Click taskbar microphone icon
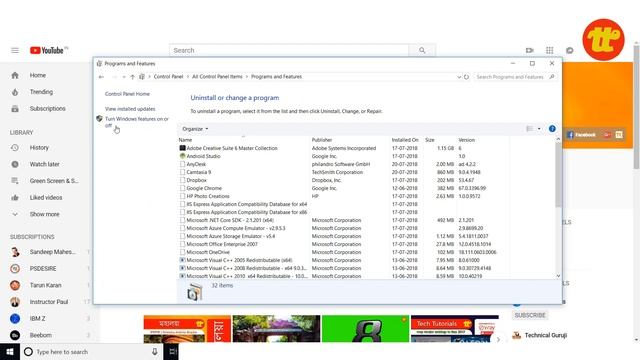This screenshot has width=640, height=360. pos(155,351)
